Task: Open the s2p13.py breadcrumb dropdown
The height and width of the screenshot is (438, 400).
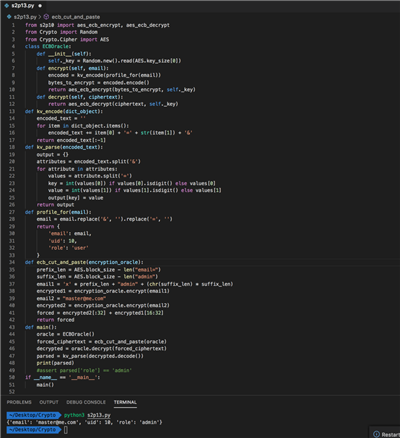Action: 25,17
